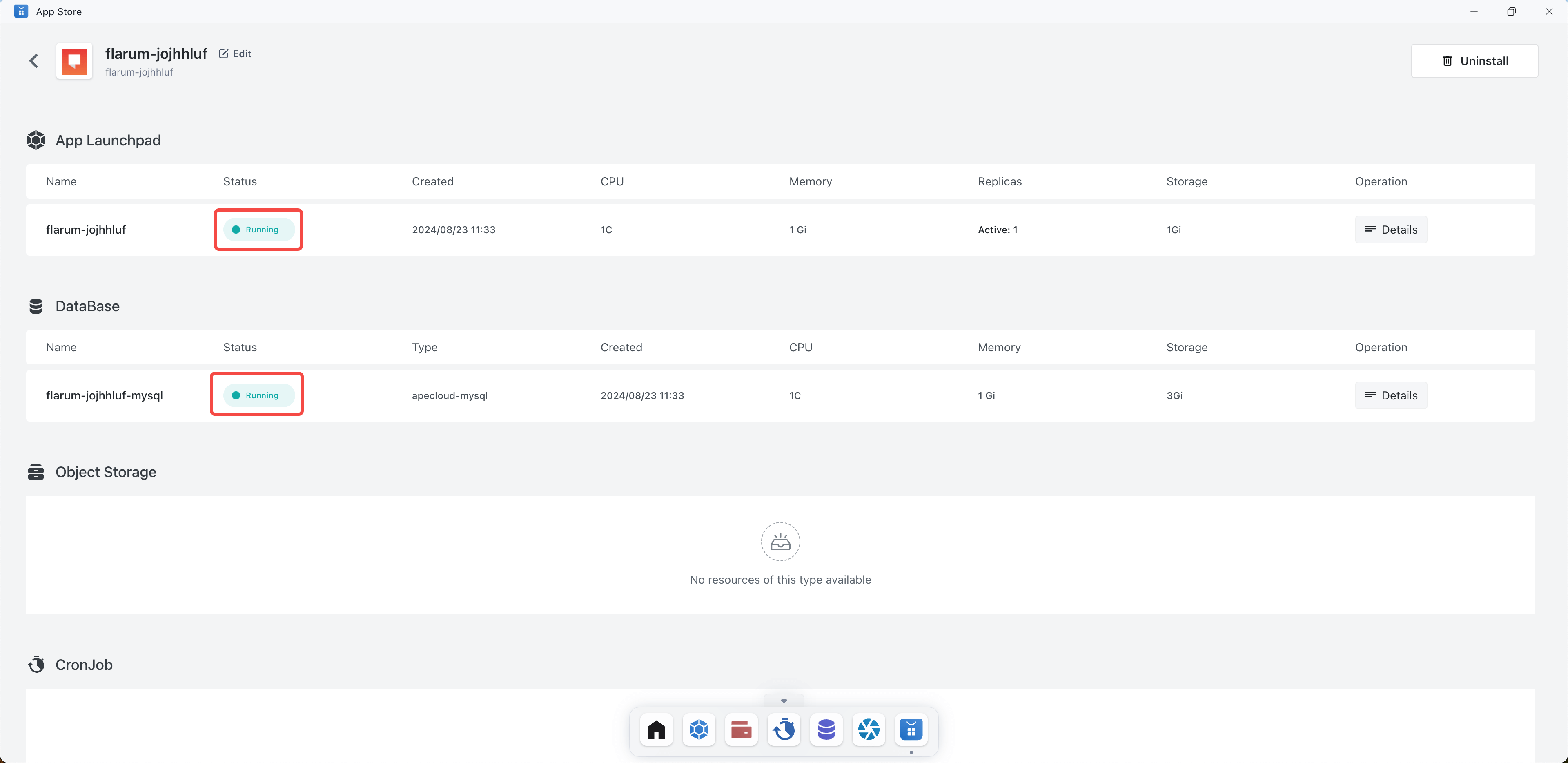
Task: Open the CronJob stopwatch dock icon
Action: pyautogui.click(x=784, y=729)
